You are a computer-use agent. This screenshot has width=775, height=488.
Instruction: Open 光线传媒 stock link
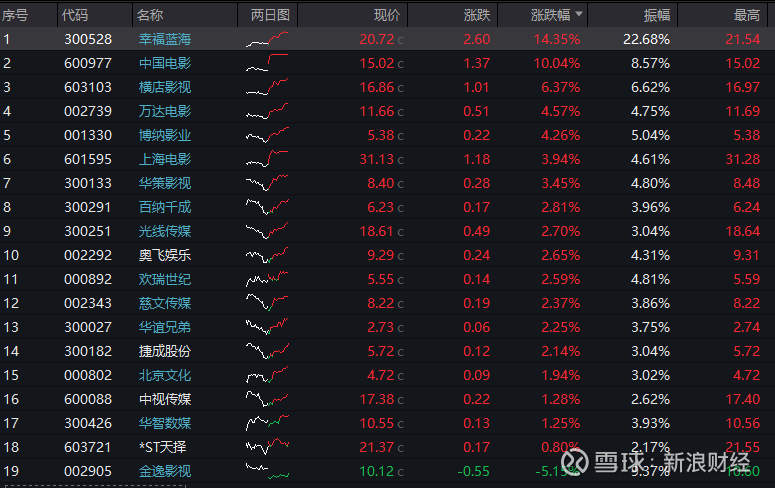(165, 231)
